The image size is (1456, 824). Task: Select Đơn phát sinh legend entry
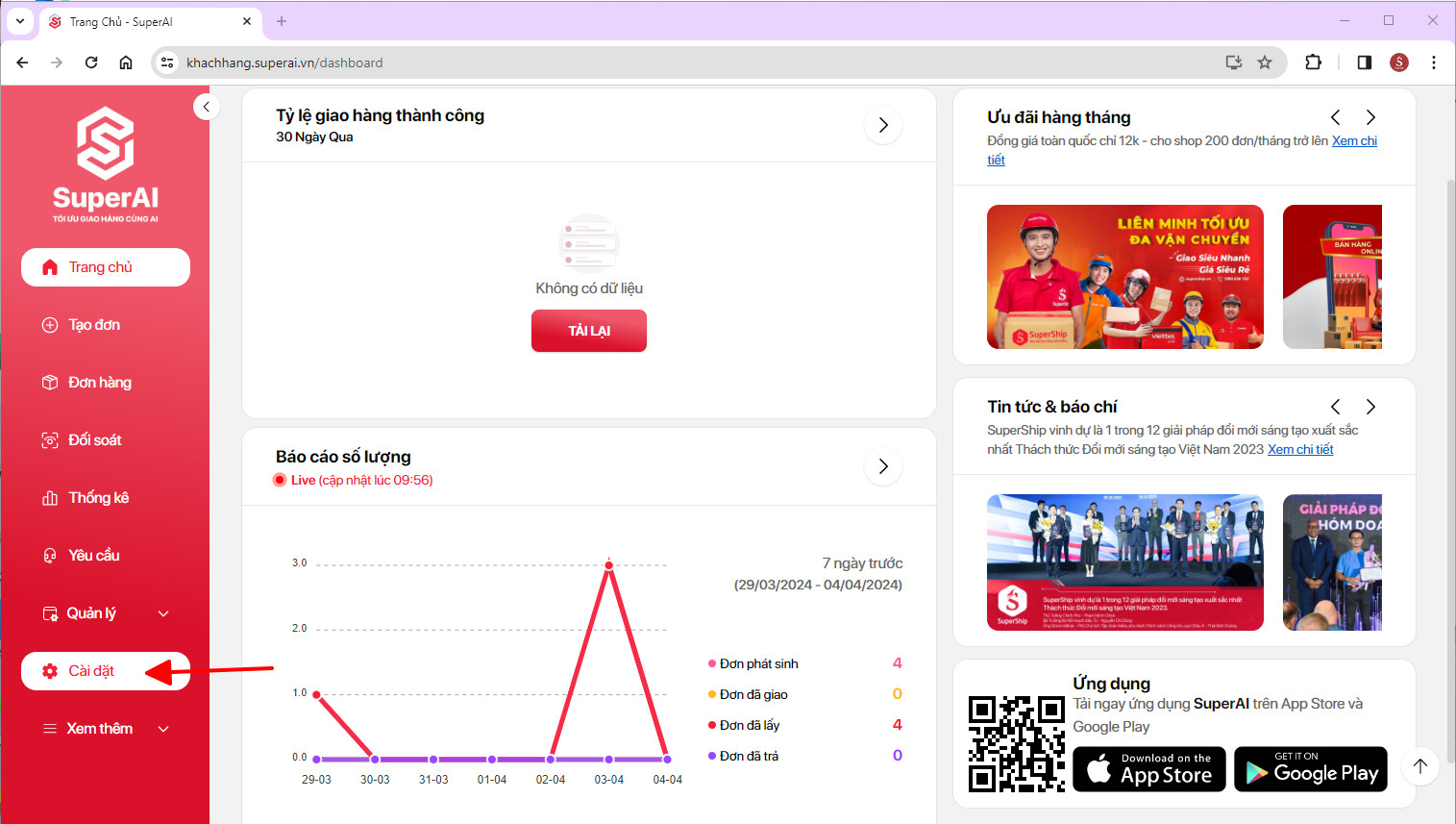coord(753,663)
